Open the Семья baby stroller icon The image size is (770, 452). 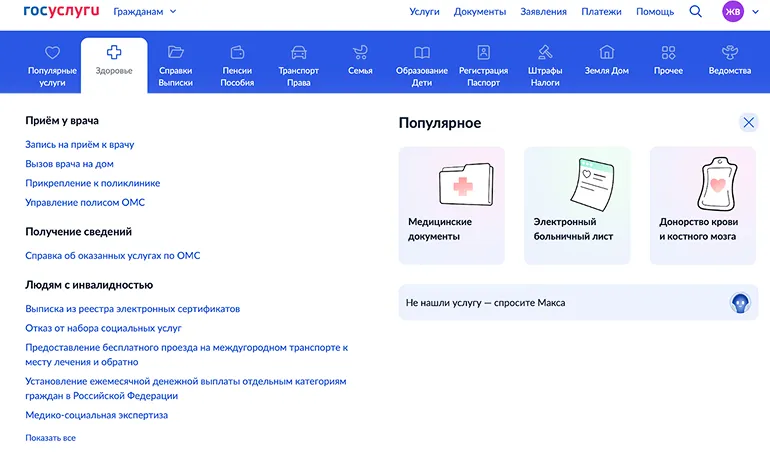click(360, 52)
